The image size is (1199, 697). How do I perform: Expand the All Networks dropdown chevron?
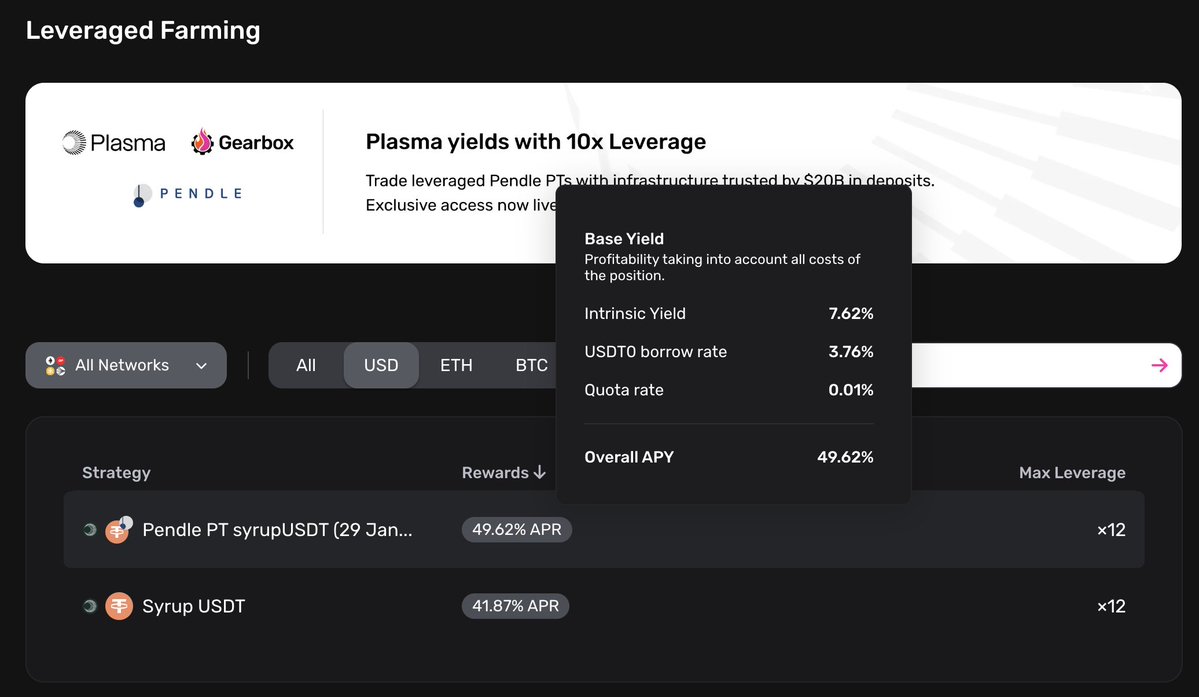tap(201, 366)
